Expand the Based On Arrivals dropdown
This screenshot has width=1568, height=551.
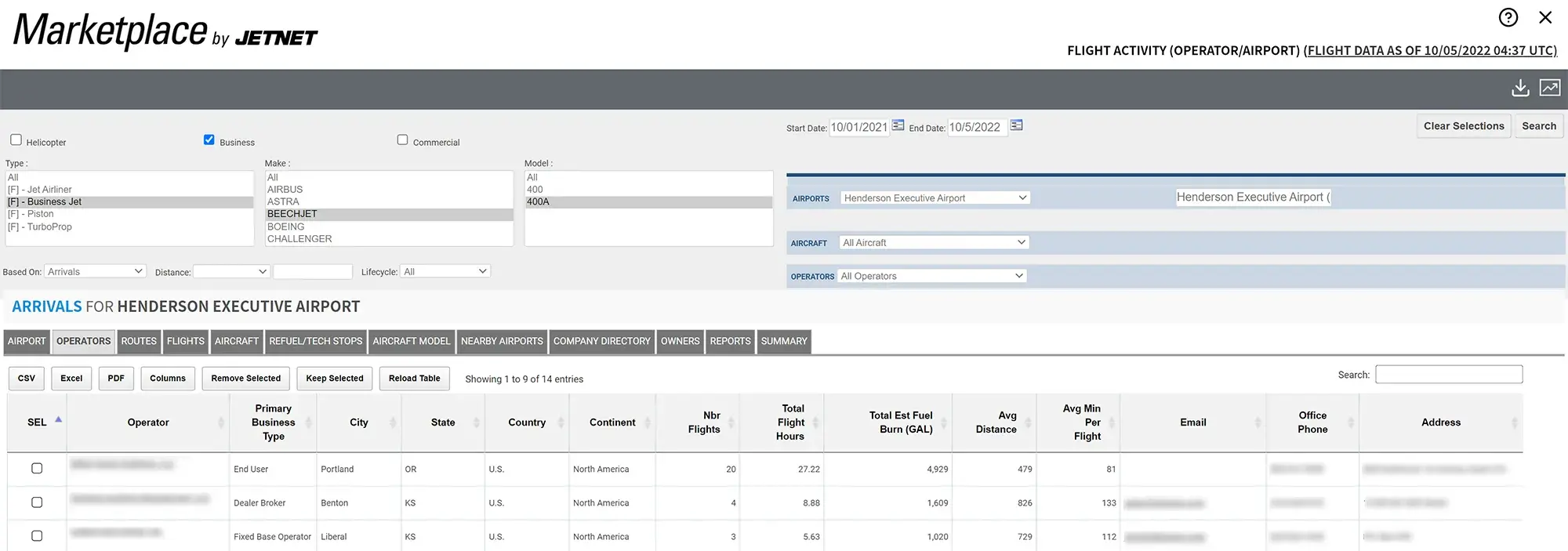(95, 271)
